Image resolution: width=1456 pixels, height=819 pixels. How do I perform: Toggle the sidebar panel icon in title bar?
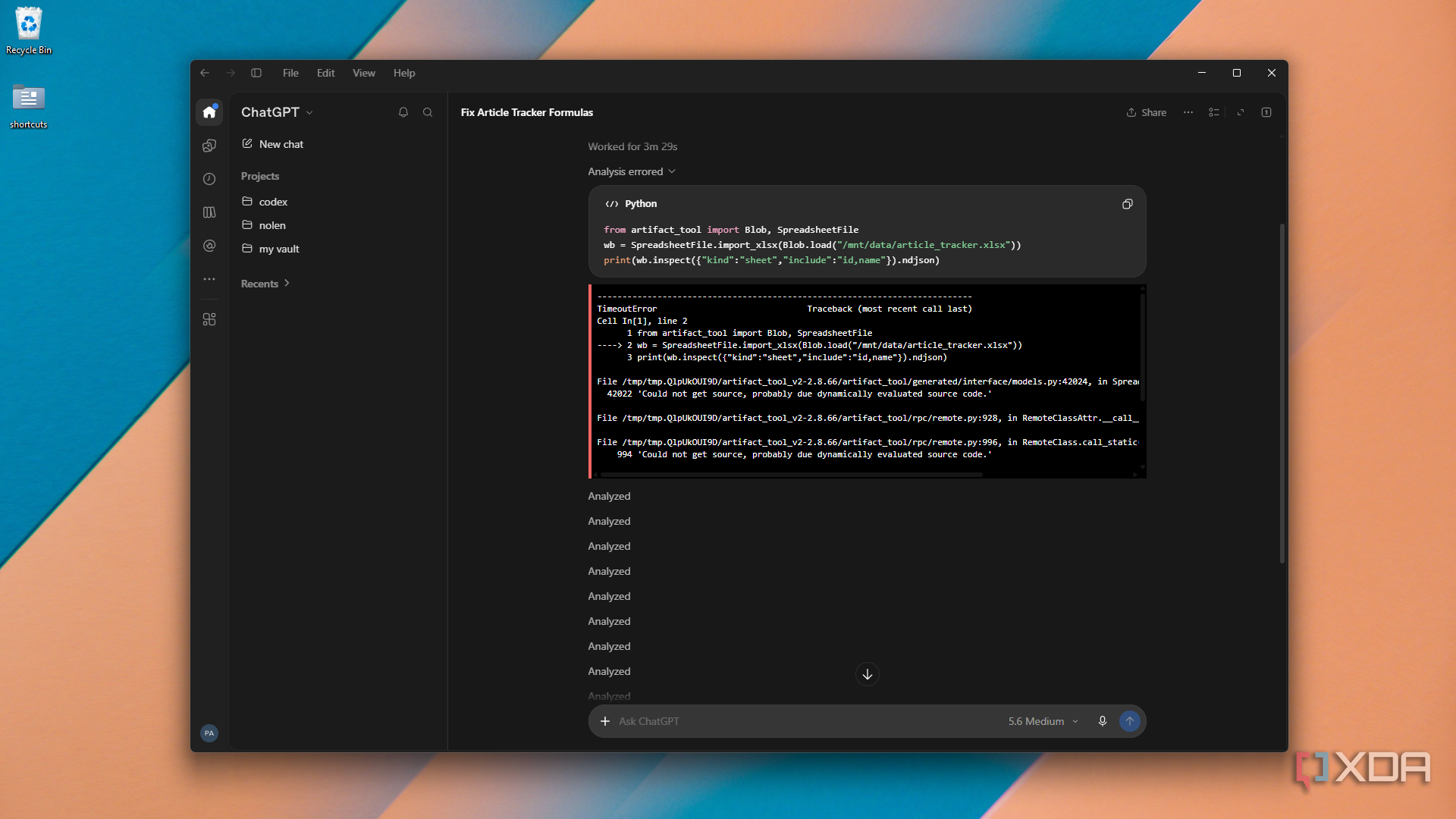coord(256,73)
